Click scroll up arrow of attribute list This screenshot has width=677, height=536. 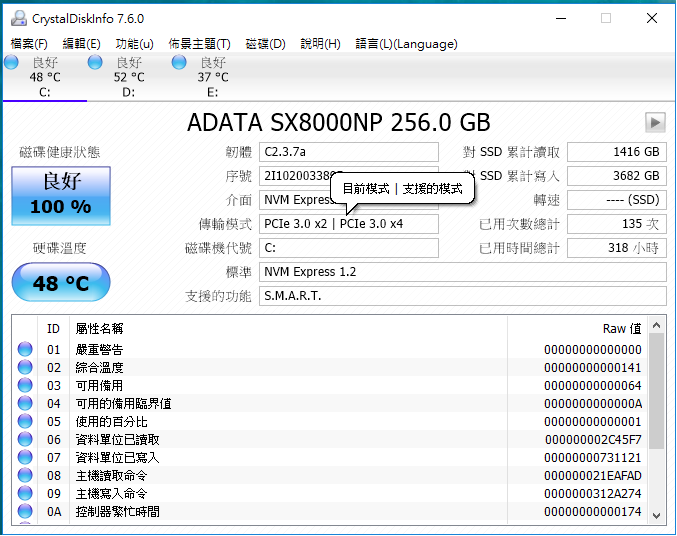[x=657, y=325]
